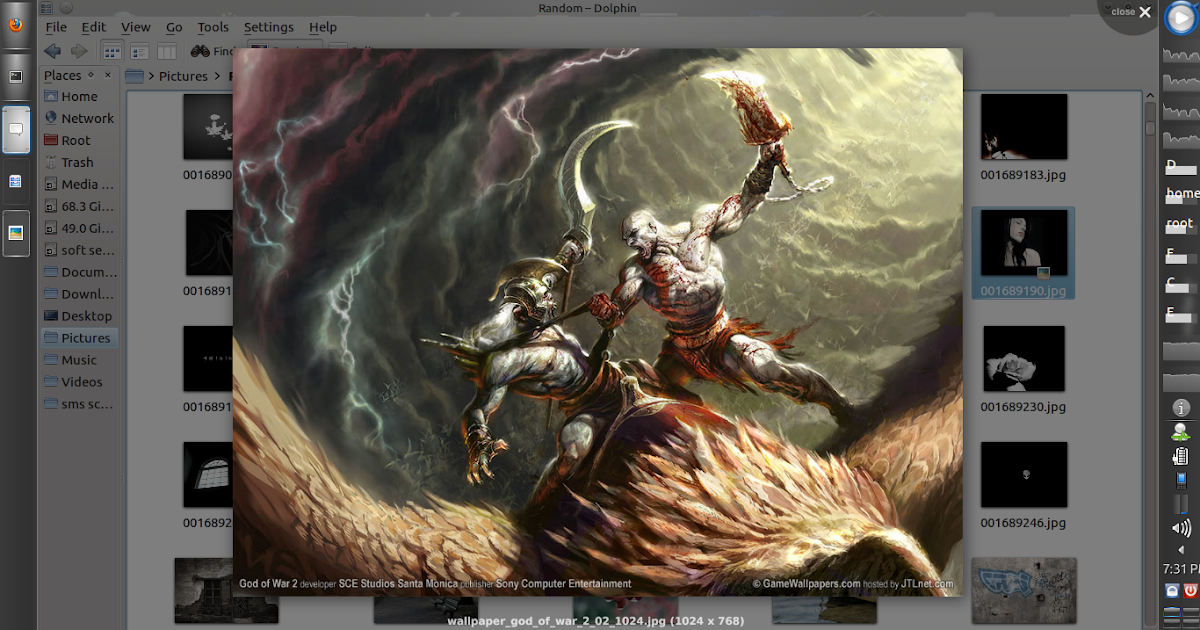Open the Settings menu

268,27
